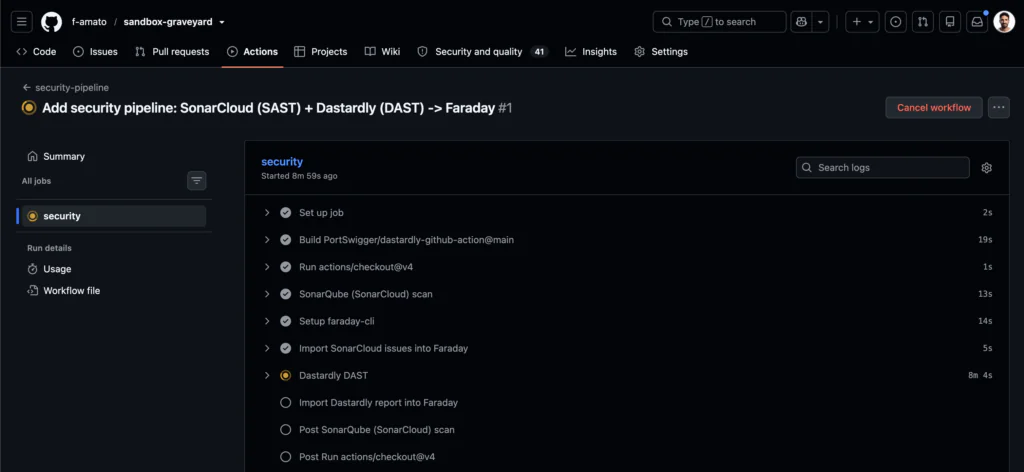Switch to the Wiki tab
This screenshot has height=472, width=1024.
(382, 52)
